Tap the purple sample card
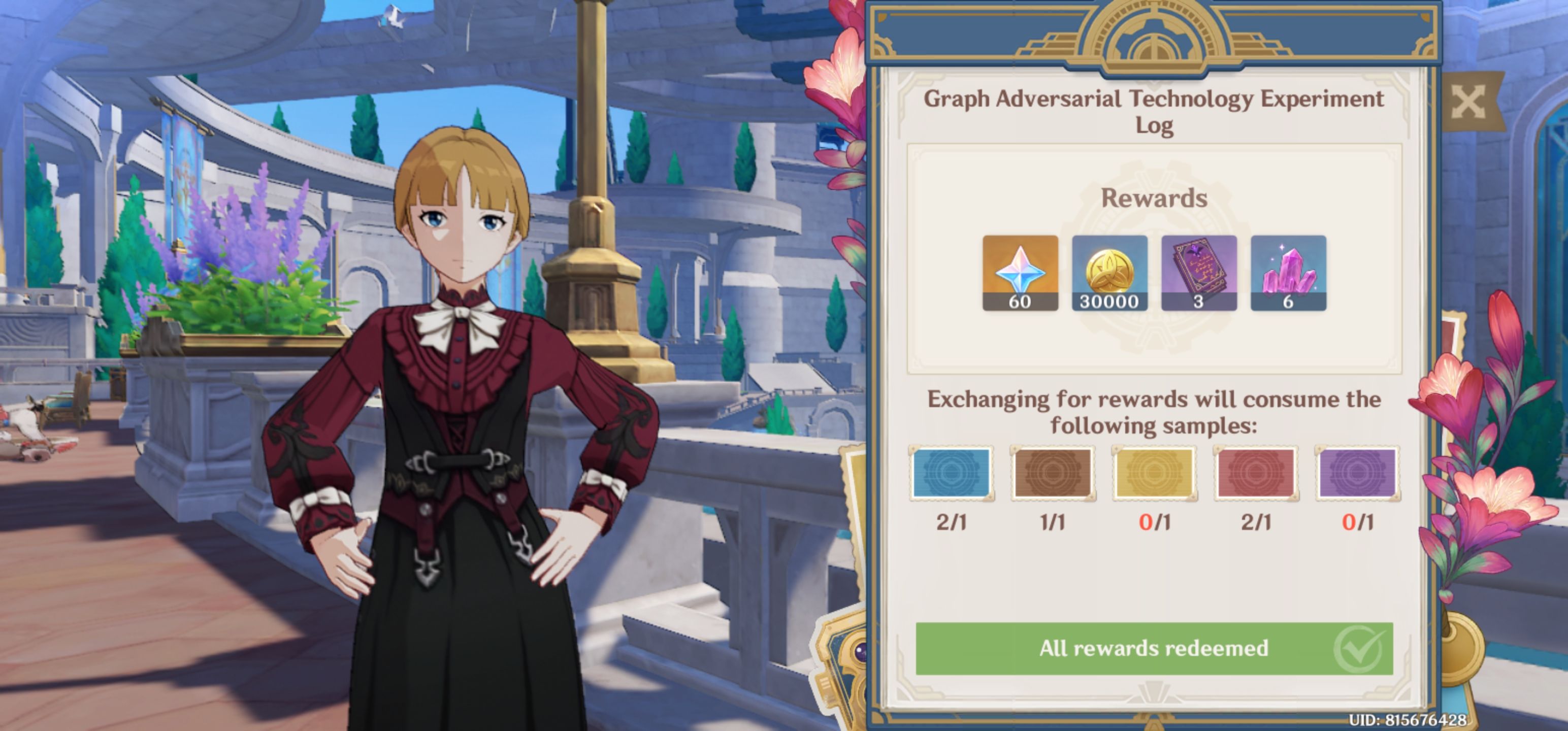 1357,474
